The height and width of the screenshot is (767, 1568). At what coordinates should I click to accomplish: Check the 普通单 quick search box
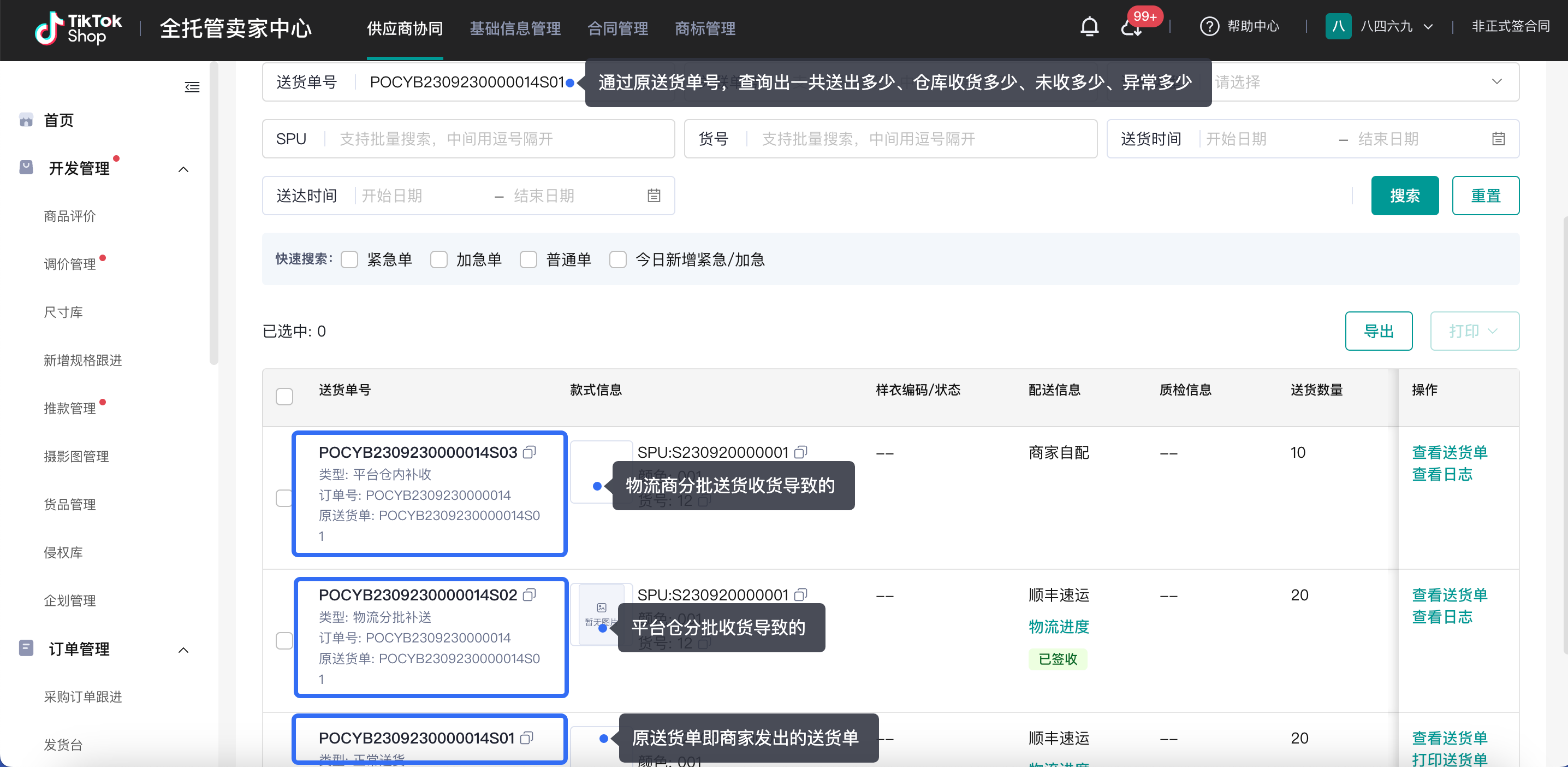coord(528,259)
